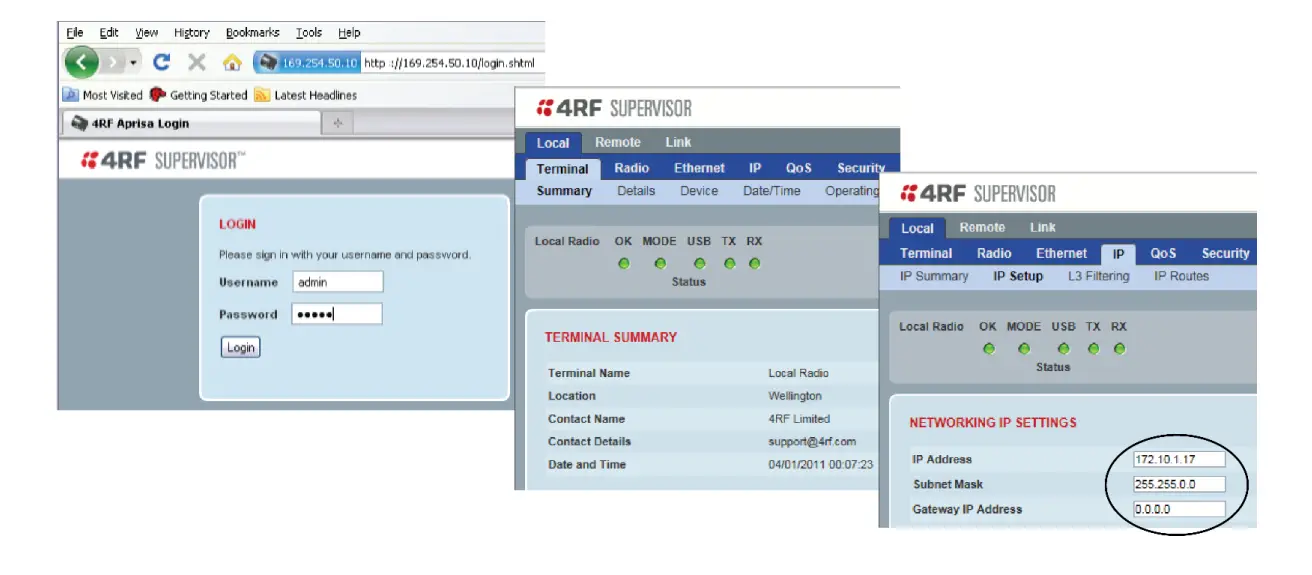1312x575 pixels.
Task: Select Ethernet tab in the IP Setup window
Action: [x=1062, y=253]
